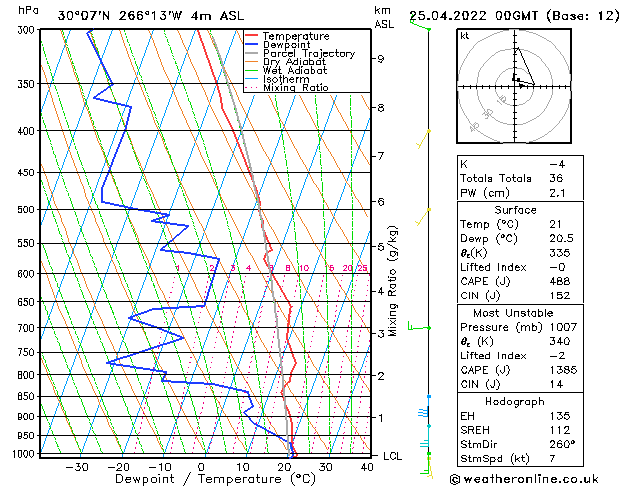Click the yellow wind barb at 400 hPa
This screenshot has height=486, width=629.
423,139
